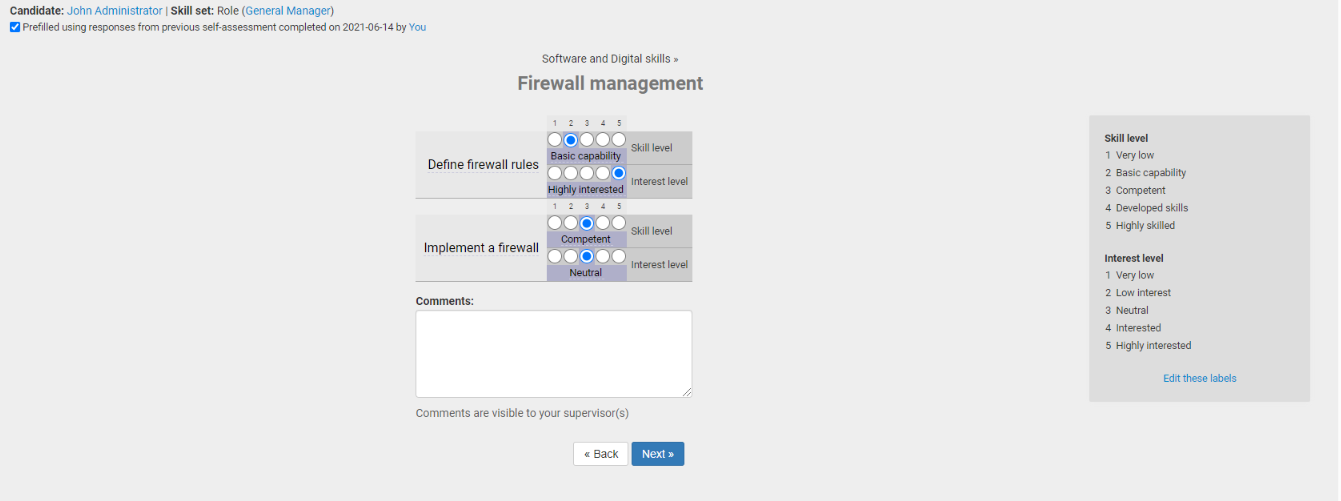
Task: Set Implement a firewall interest level to 5
Action: pos(619,256)
